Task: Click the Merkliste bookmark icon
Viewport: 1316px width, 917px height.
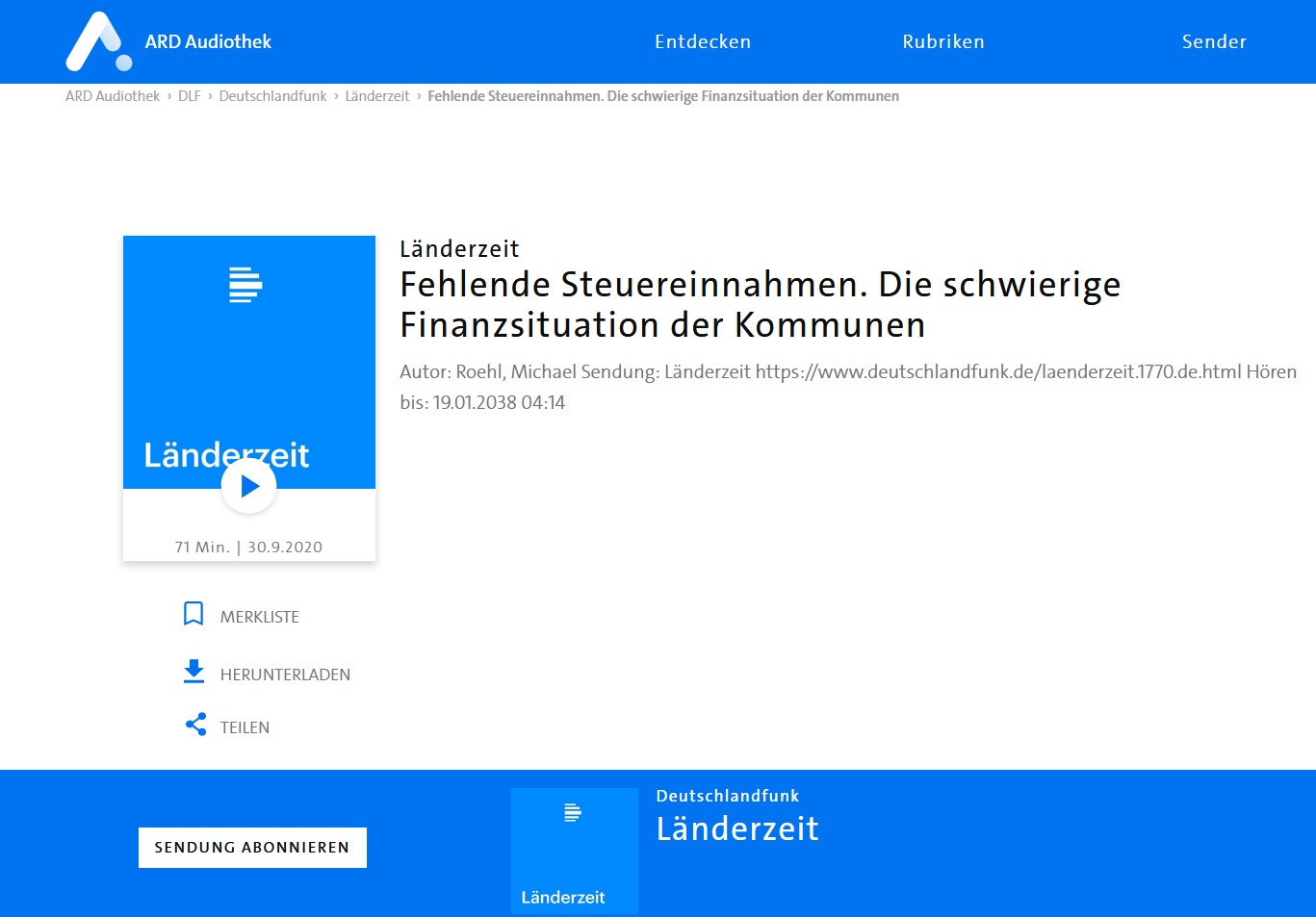Action: pyautogui.click(x=194, y=614)
